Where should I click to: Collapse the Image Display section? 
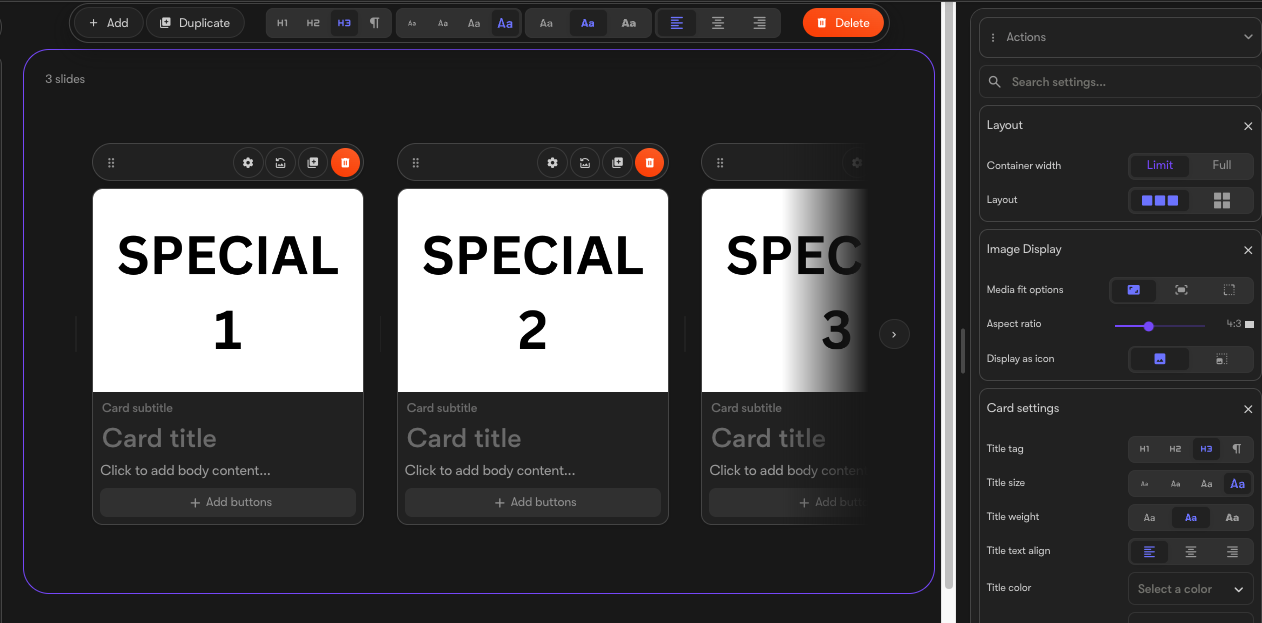pyautogui.click(x=1248, y=250)
